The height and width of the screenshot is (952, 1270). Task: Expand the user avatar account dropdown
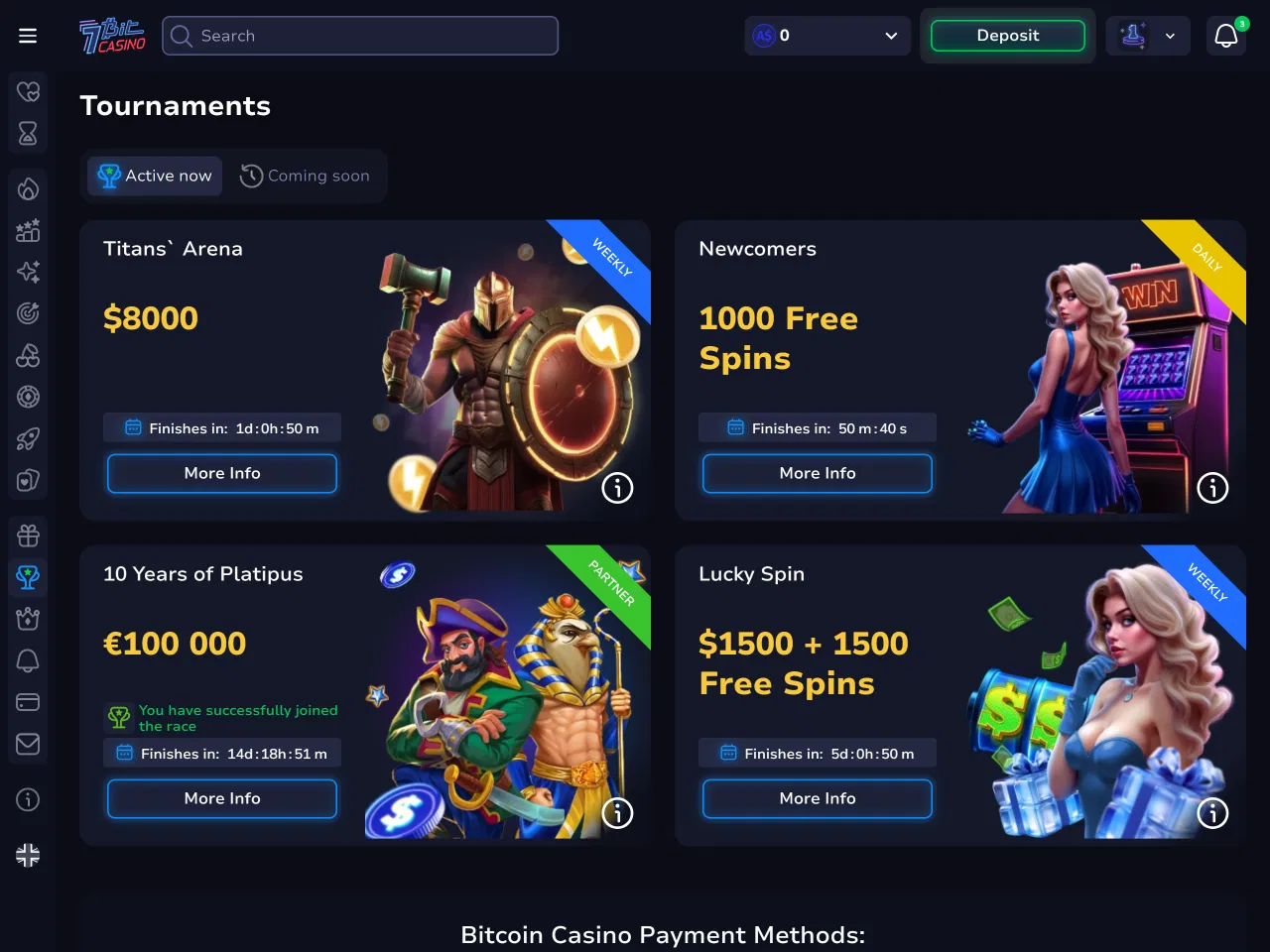(1148, 36)
